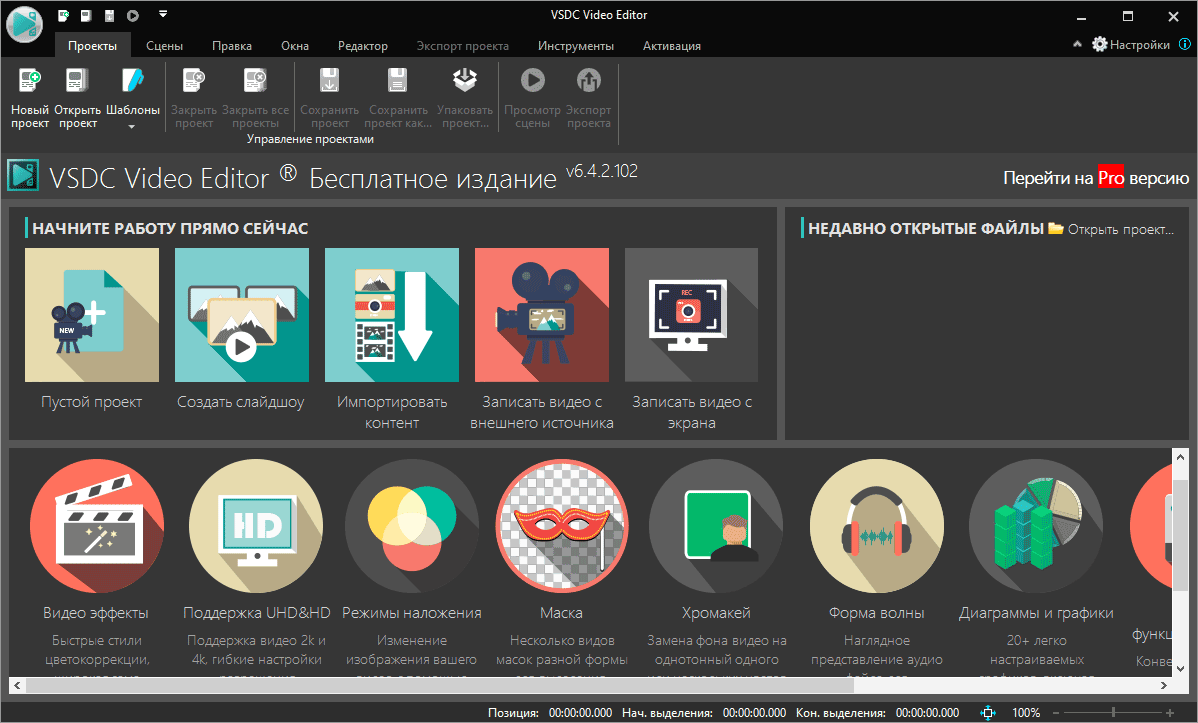Click the Форма волны headphones icon
Image resolution: width=1198 pixels, height=723 pixels.
(877, 526)
